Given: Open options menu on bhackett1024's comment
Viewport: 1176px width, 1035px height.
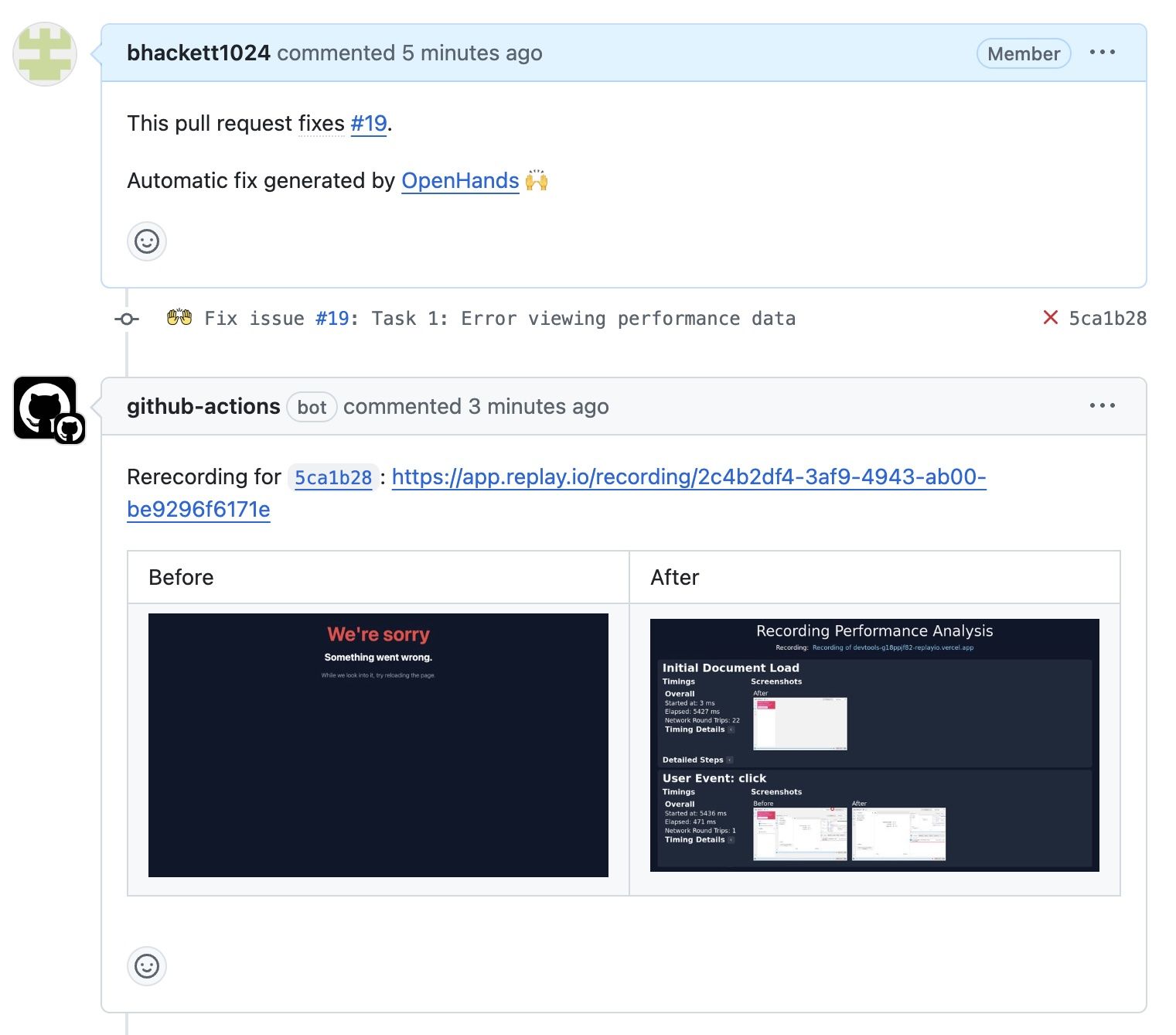Looking at the screenshot, I should [x=1102, y=53].
